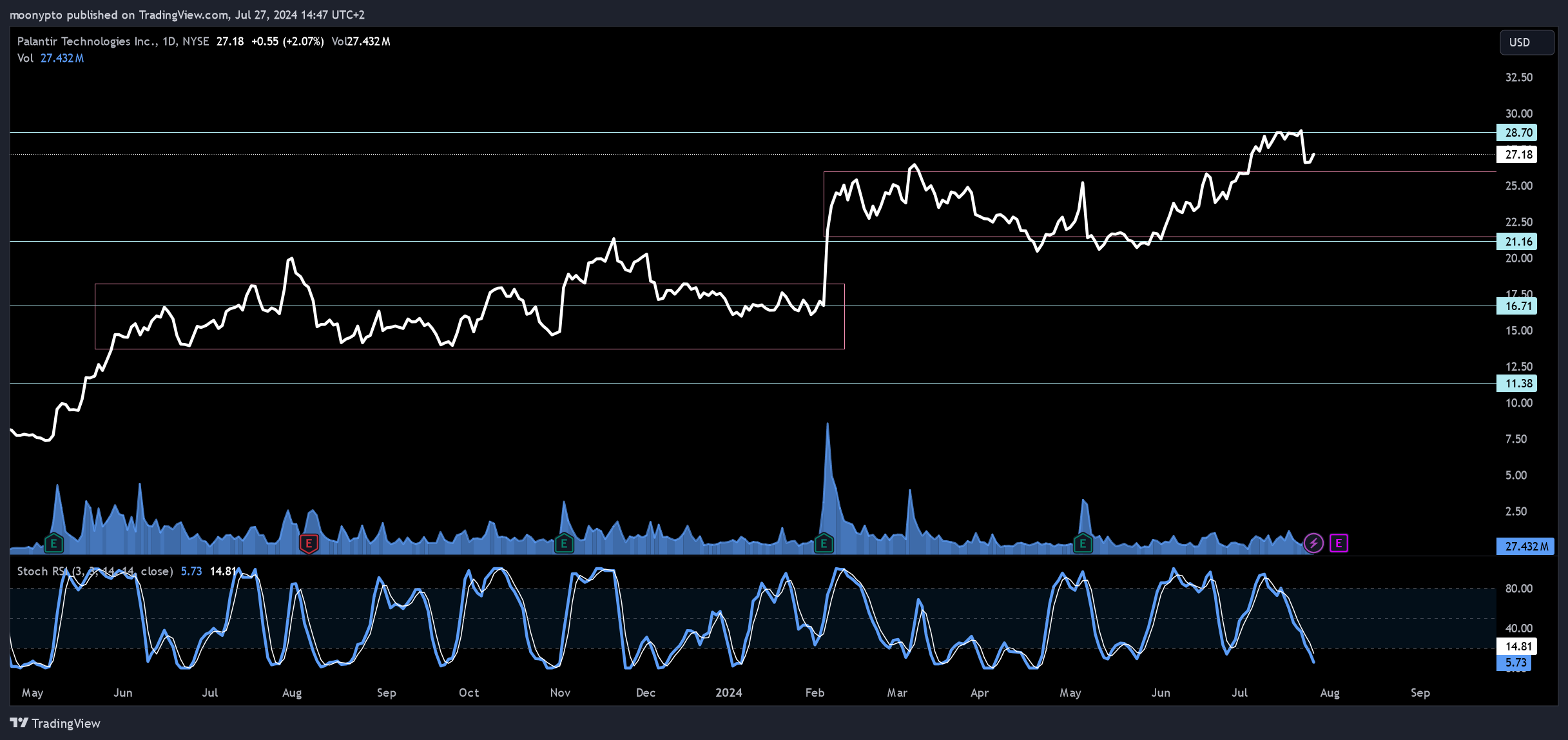Click the Aug 2024 label near chart end
This screenshot has height=740, width=1568.
(x=1330, y=693)
